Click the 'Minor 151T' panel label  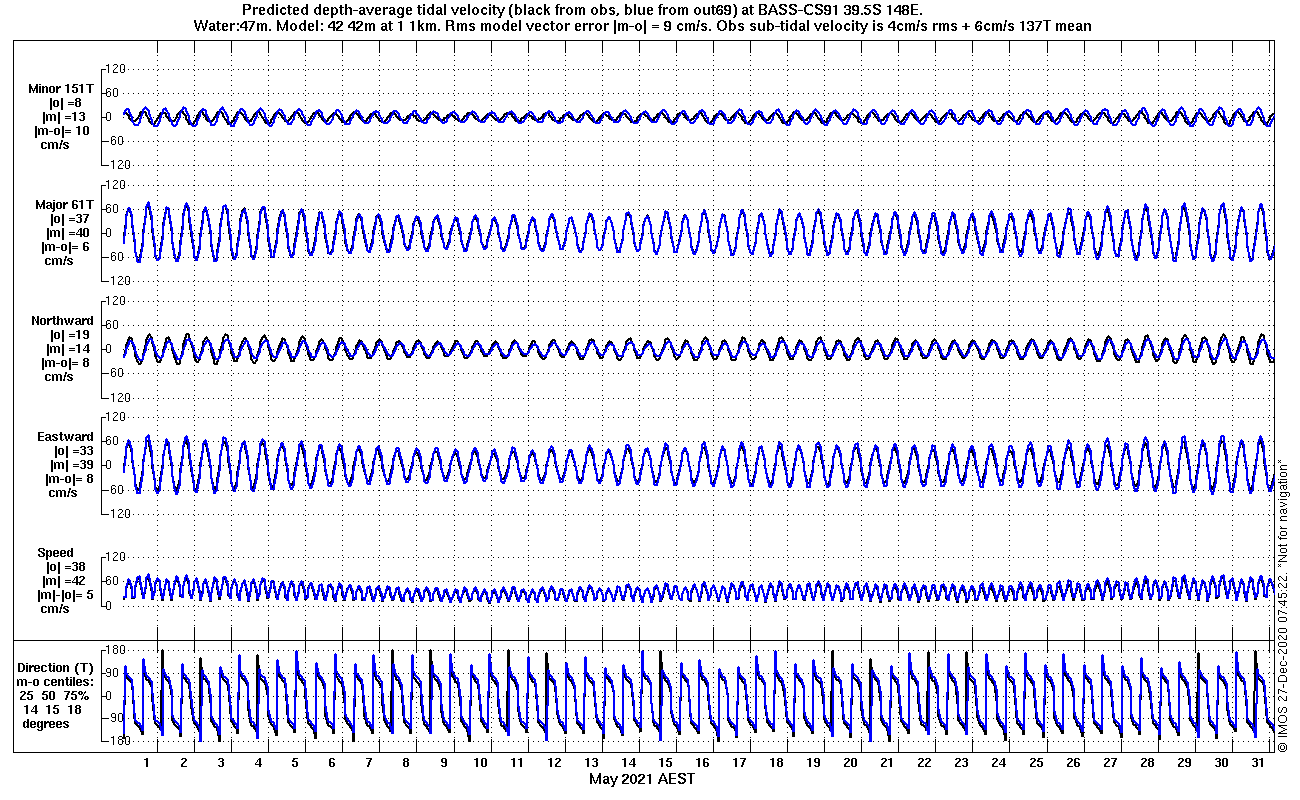(61, 89)
